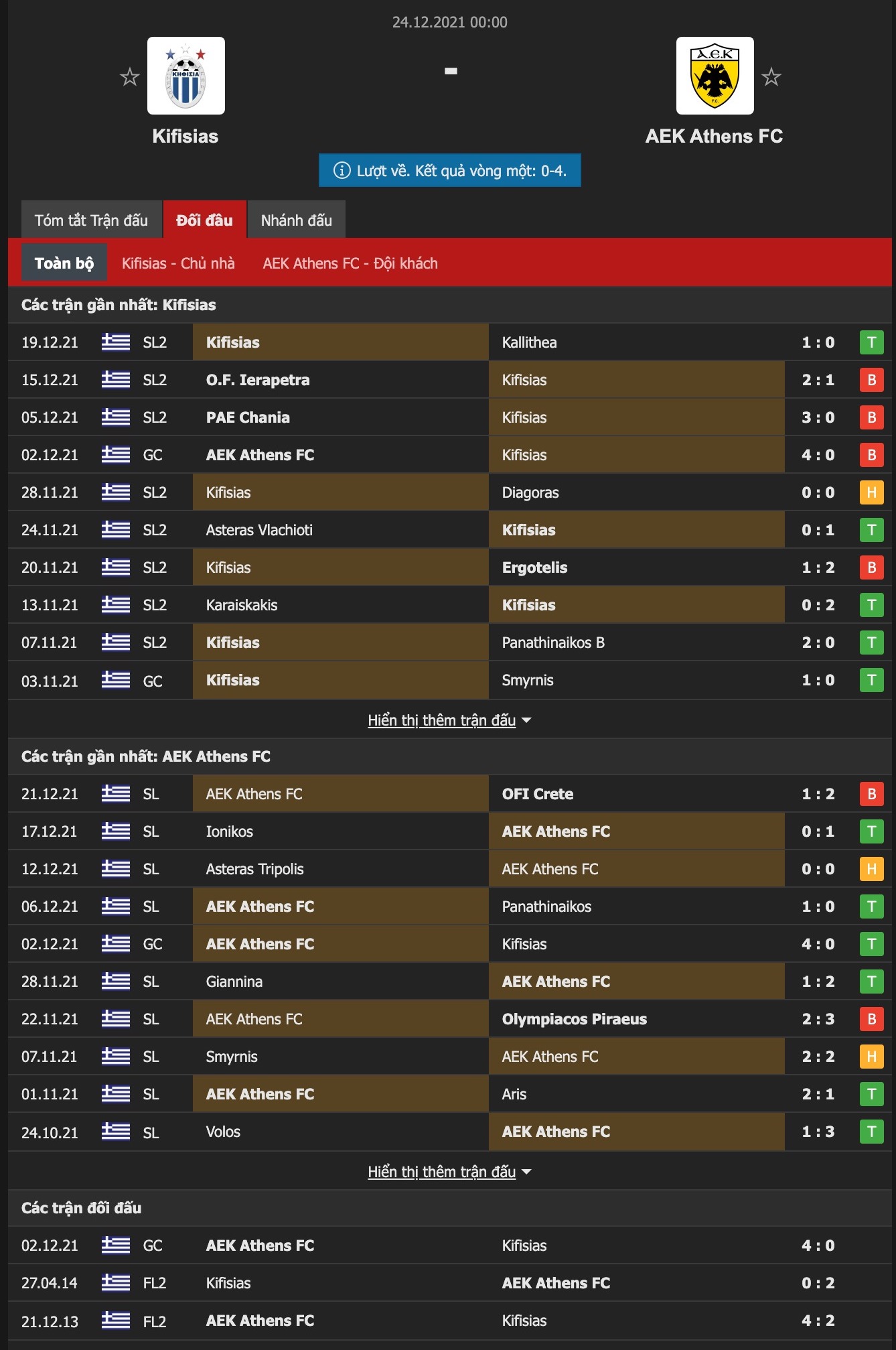This screenshot has height=1350, width=896.
Task: Click the Greek flag on 21.12.13 head-to-head row
Action: [116, 1321]
